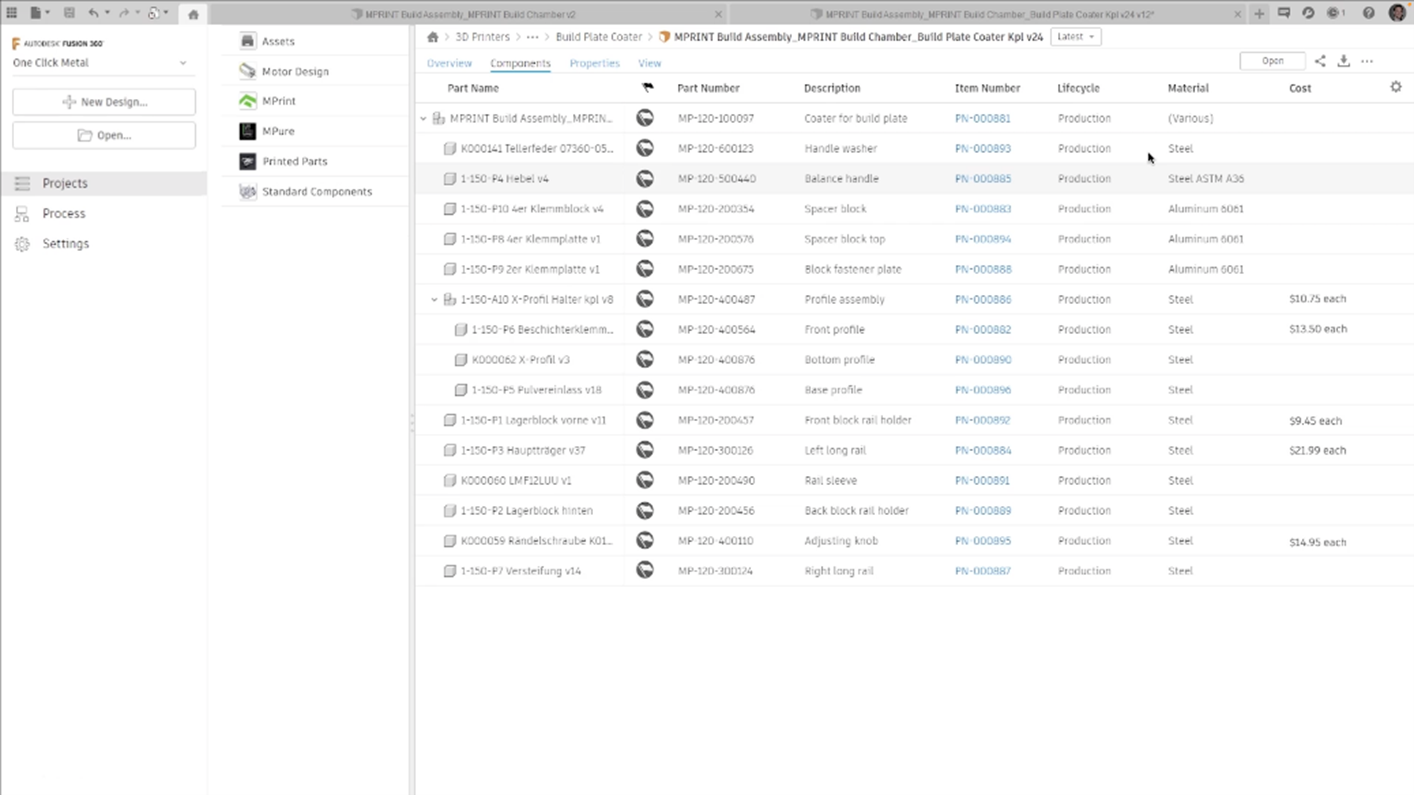Image resolution: width=1414 pixels, height=795 pixels.
Task: Open the comments notification icon
Action: pyautogui.click(x=1284, y=13)
